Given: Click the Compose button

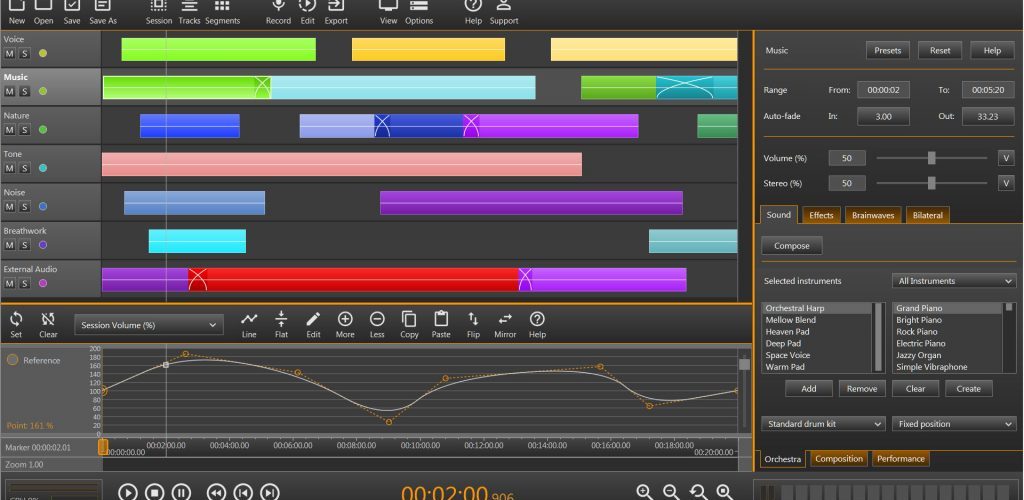Looking at the screenshot, I should 792,246.
